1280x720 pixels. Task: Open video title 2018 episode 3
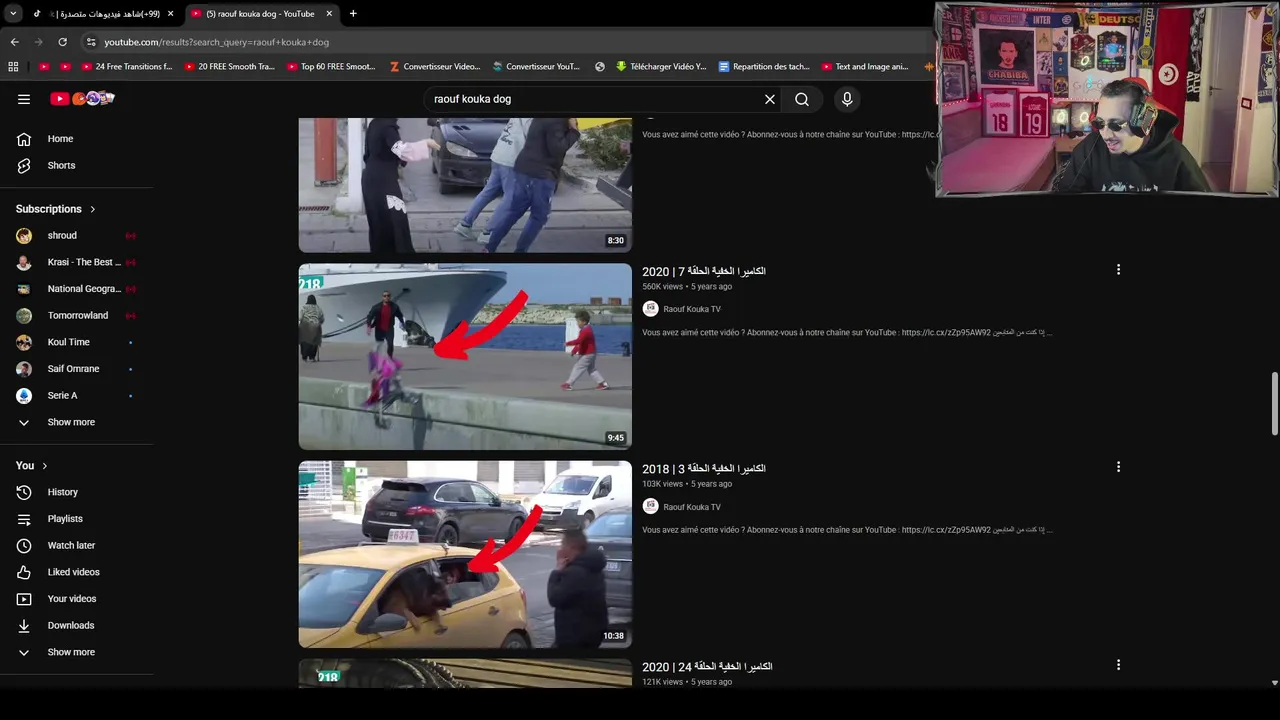[x=704, y=468]
